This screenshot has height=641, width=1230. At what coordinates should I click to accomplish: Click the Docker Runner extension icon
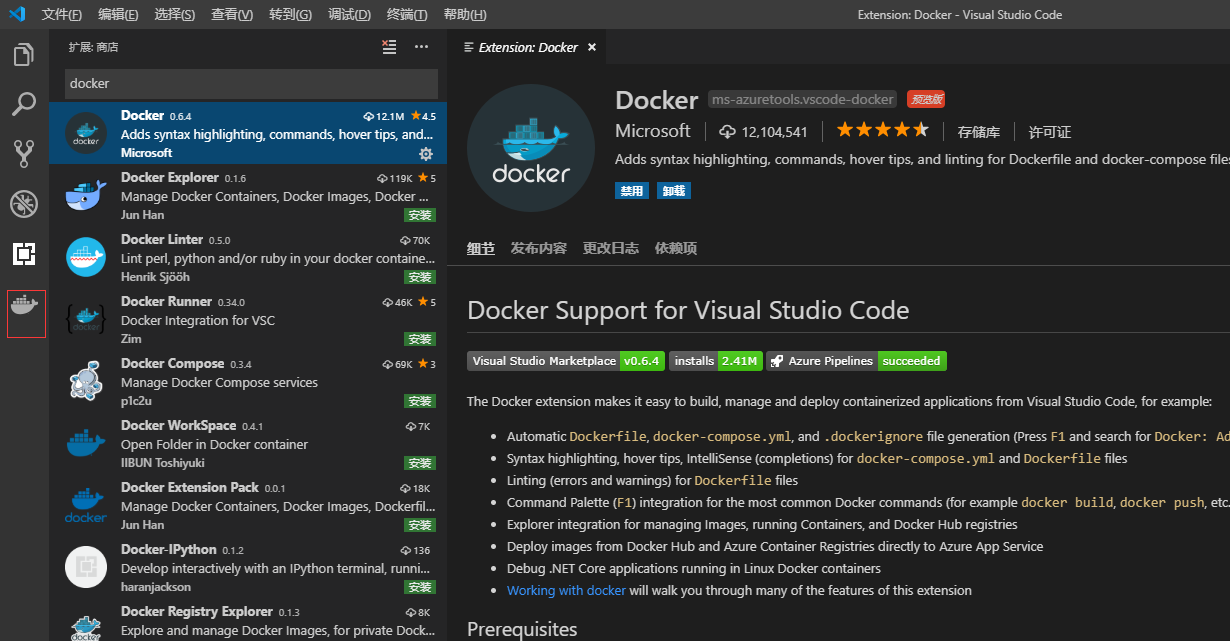pyautogui.click(x=86, y=319)
